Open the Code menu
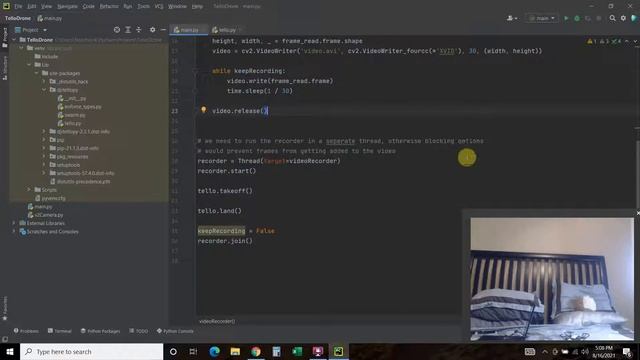The height and width of the screenshot is (360, 640). pyautogui.click(x=89, y=7)
